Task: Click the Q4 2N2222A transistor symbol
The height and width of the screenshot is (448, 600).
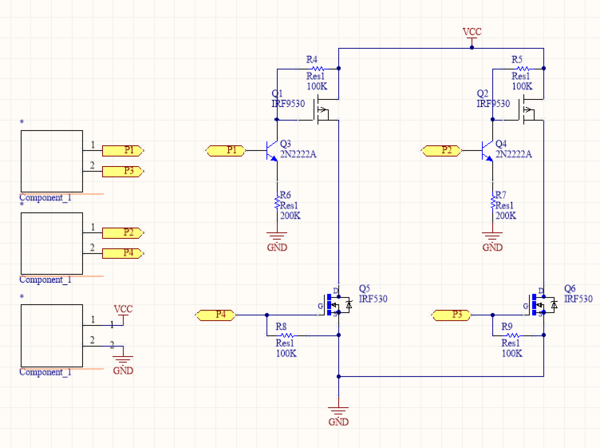Action: 488,151
